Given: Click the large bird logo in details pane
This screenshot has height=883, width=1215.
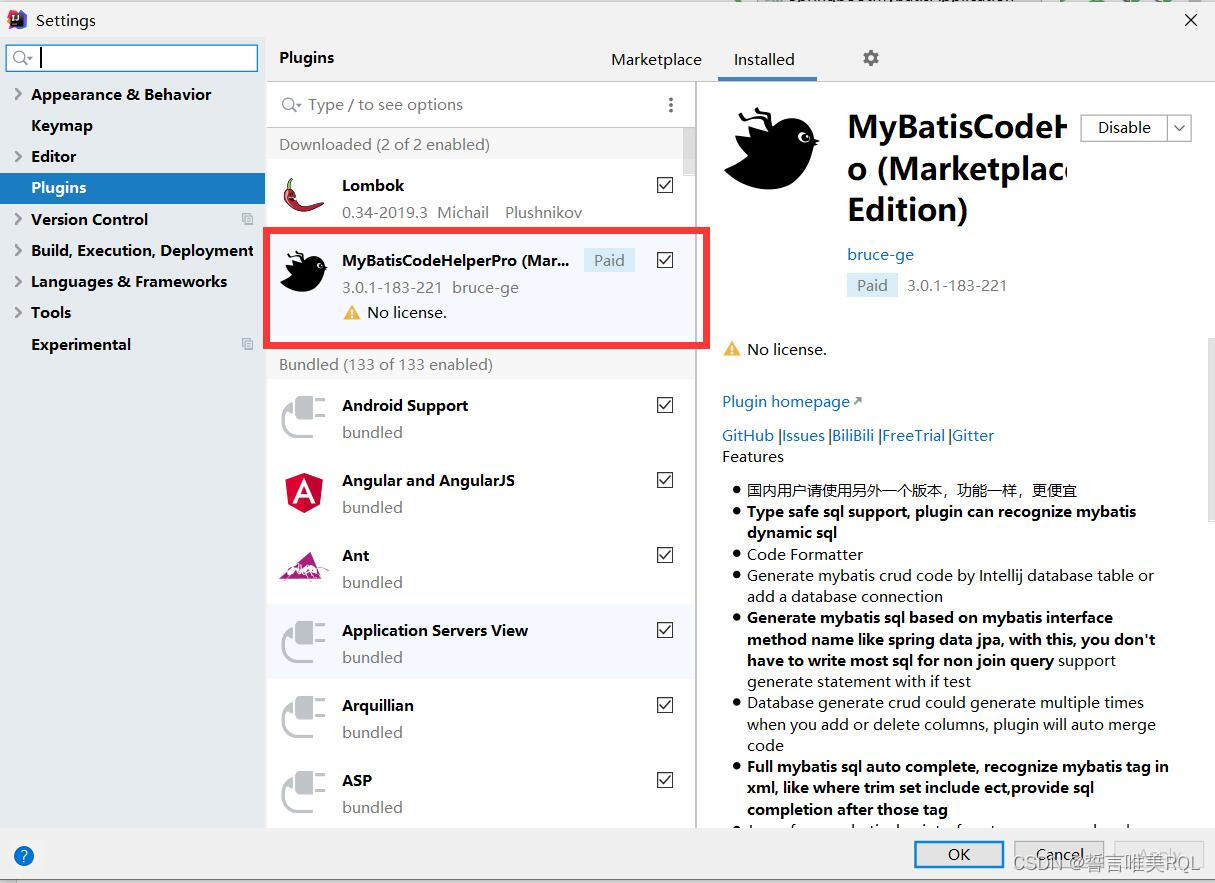Looking at the screenshot, I should pos(771,148).
